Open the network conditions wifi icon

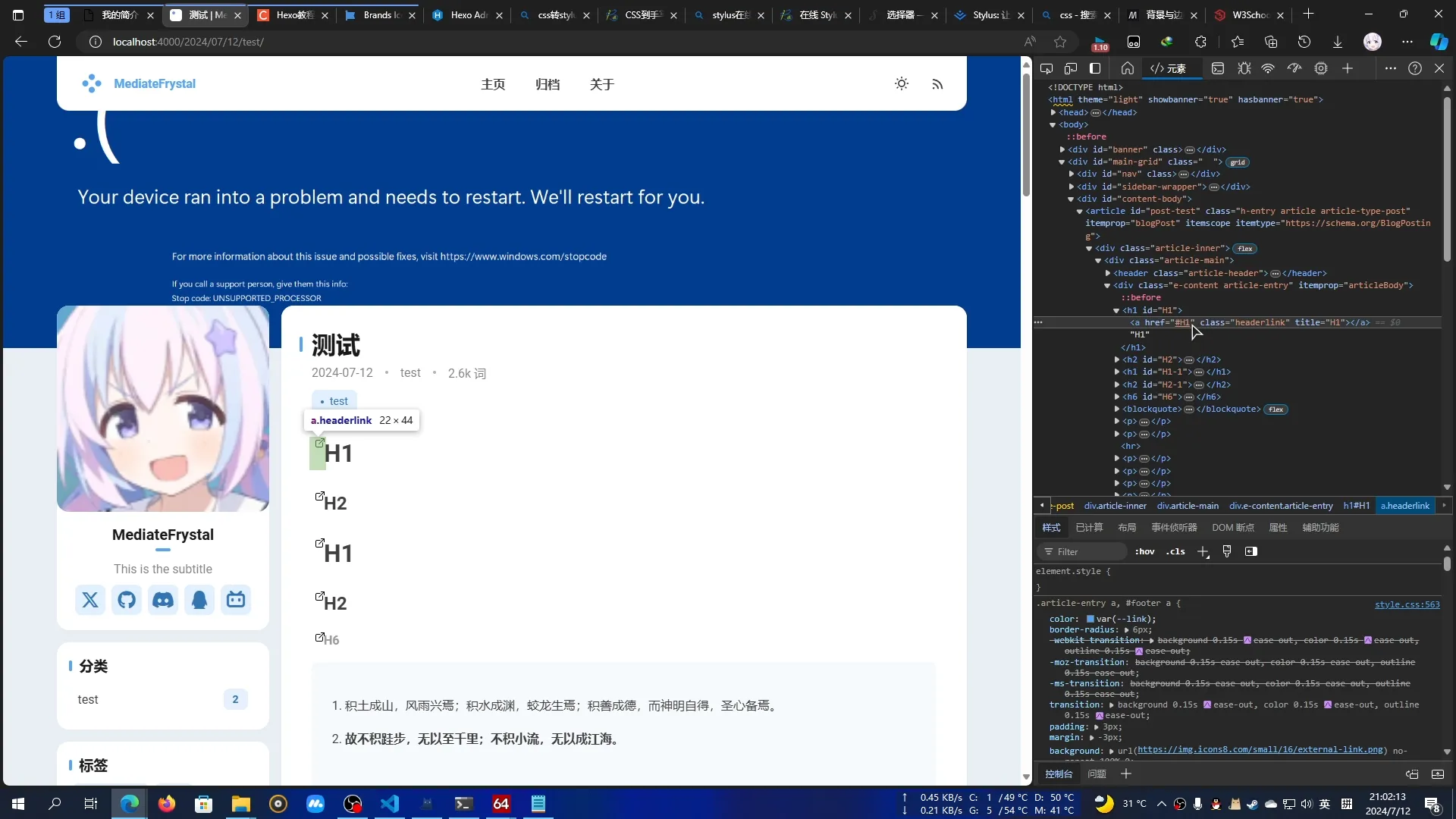coord(1268,68)
